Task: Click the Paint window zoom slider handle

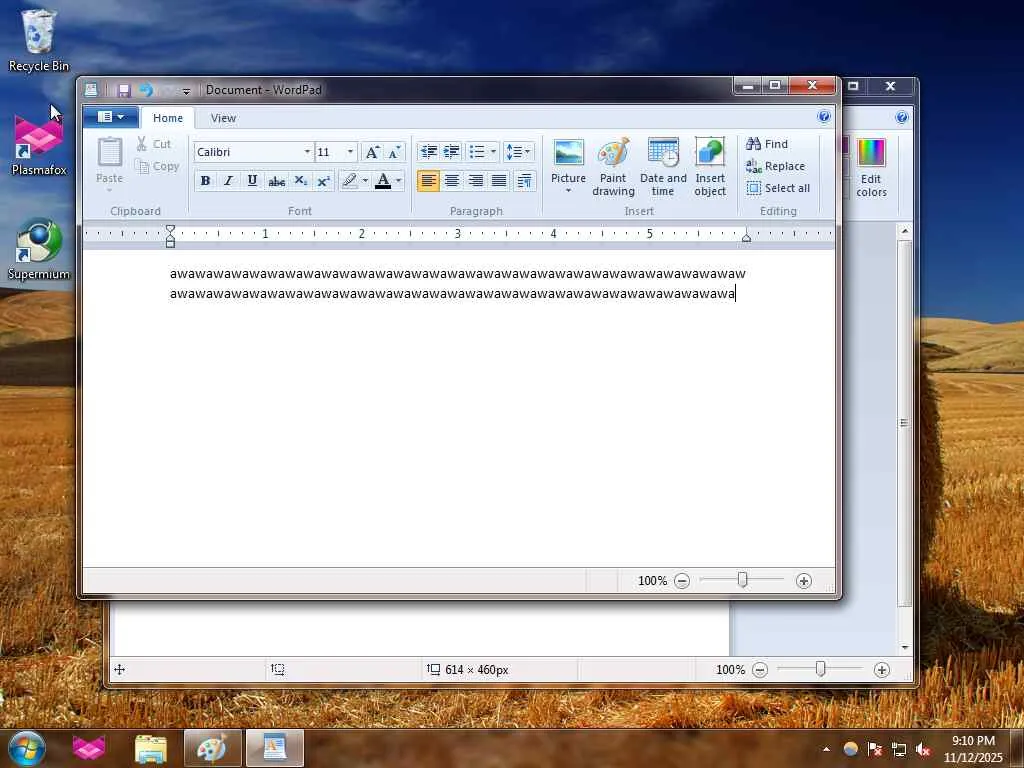Action: [820, 668]
